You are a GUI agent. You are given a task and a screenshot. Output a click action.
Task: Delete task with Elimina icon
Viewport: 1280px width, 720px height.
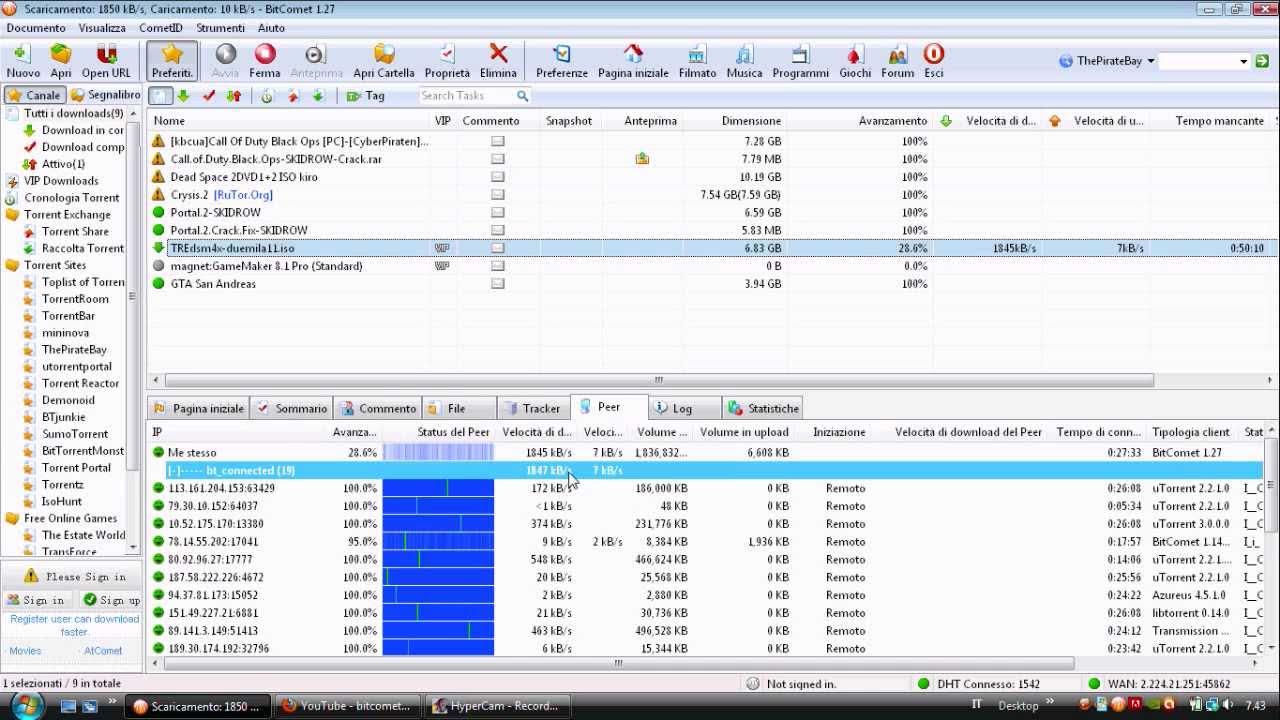pyautogui.click(x=498, y=61)
